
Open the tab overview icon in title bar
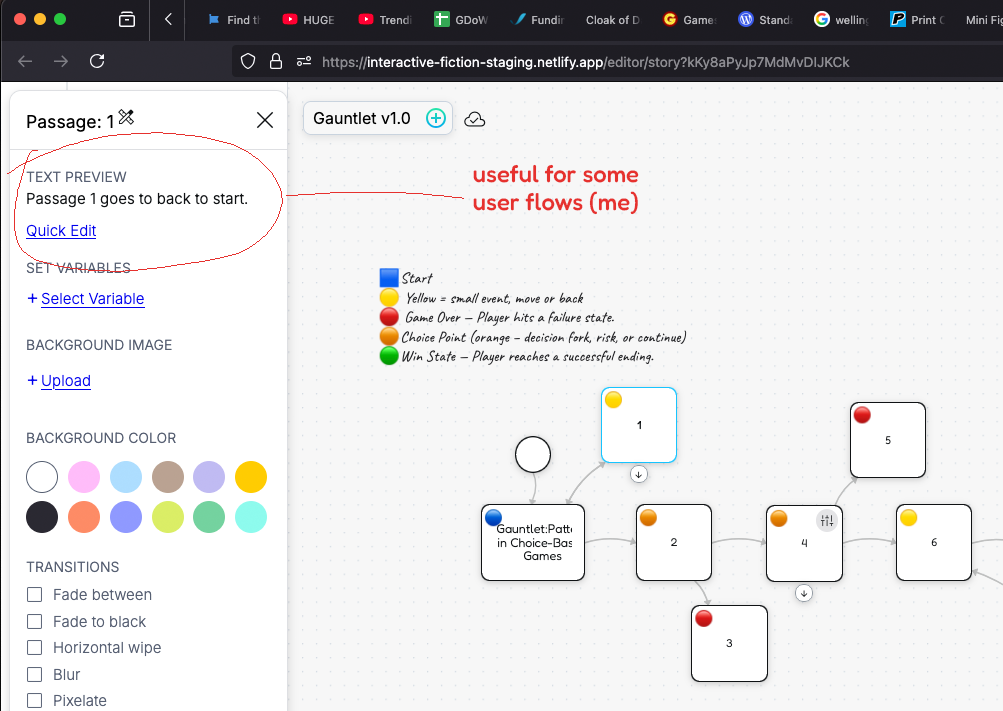127,20
